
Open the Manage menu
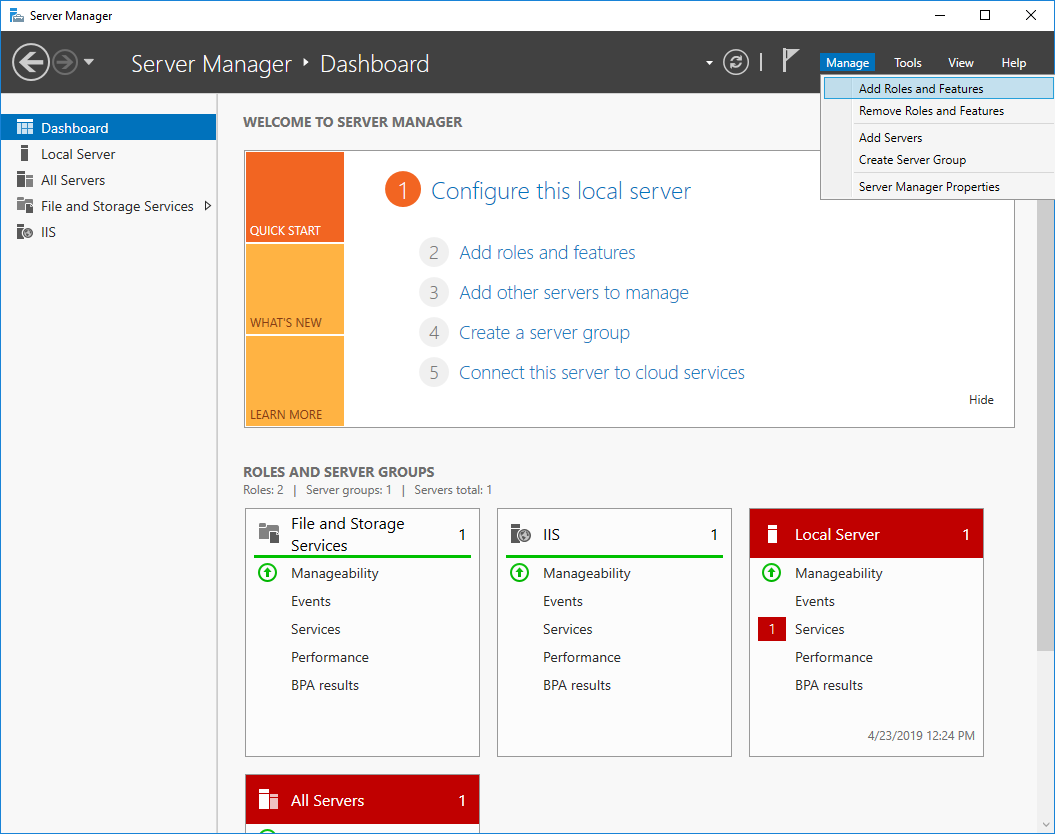pyautogui.click(x=847, y=63)
